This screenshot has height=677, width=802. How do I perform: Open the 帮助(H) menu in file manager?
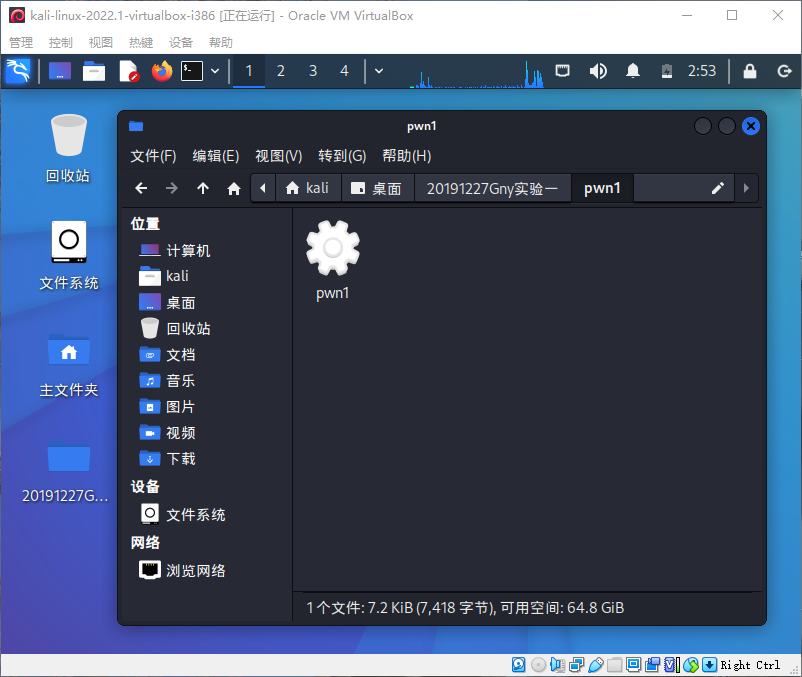[407, 155]
